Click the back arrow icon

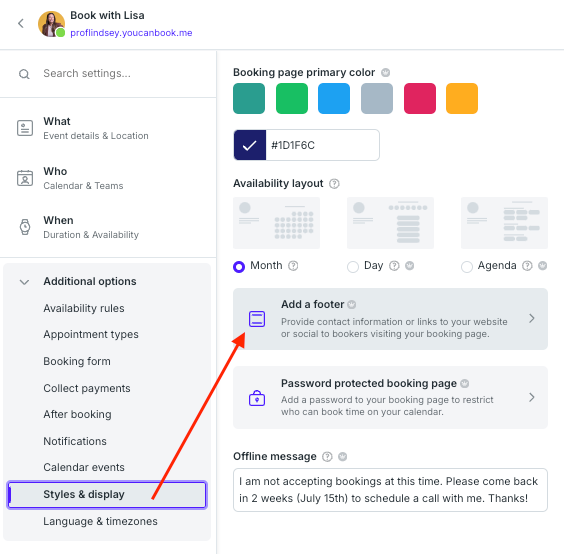coord(21,24)
